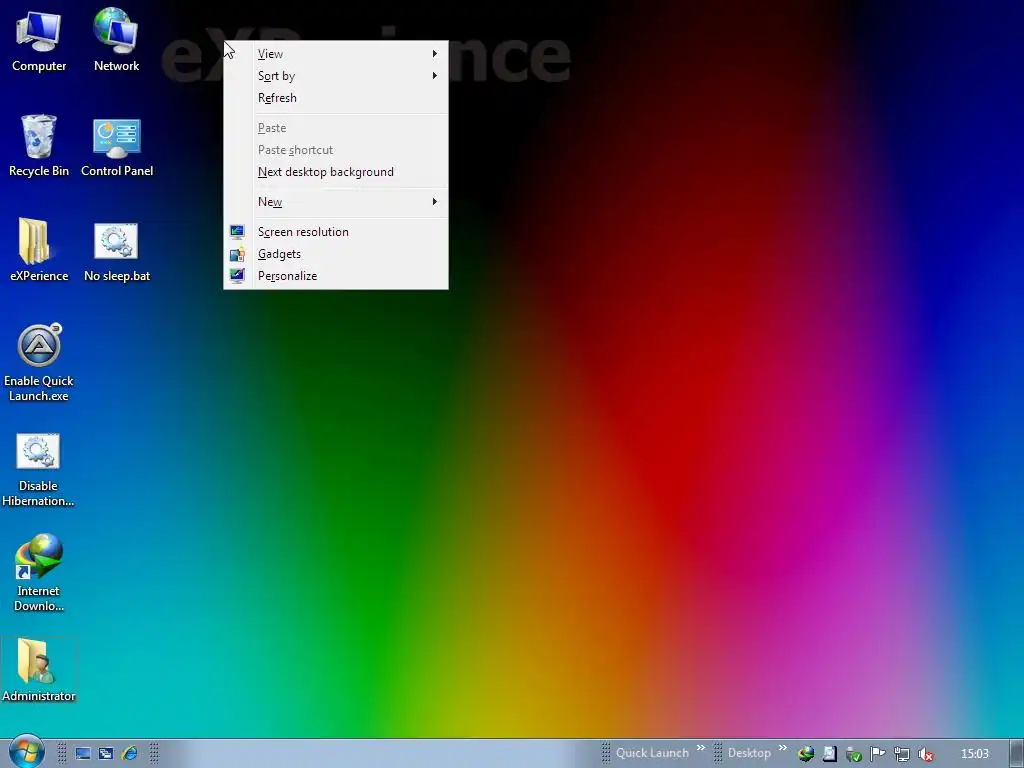Click the muted volume tray icon
Image resolution: width=1024 pixels, height=768 pixels.
point(925,754)
